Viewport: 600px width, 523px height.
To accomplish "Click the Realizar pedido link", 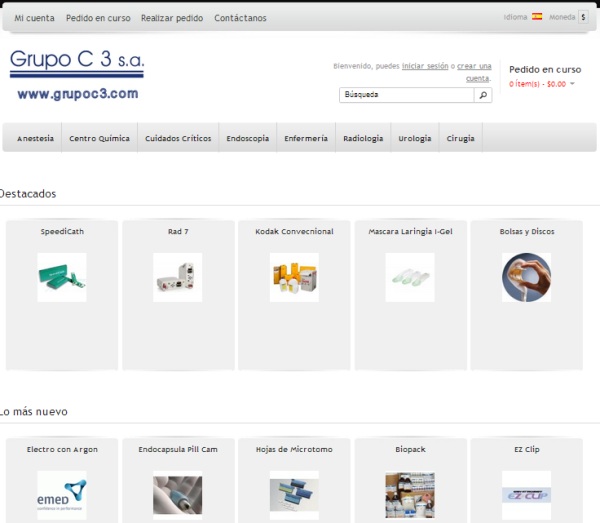I will coord(172,18).
